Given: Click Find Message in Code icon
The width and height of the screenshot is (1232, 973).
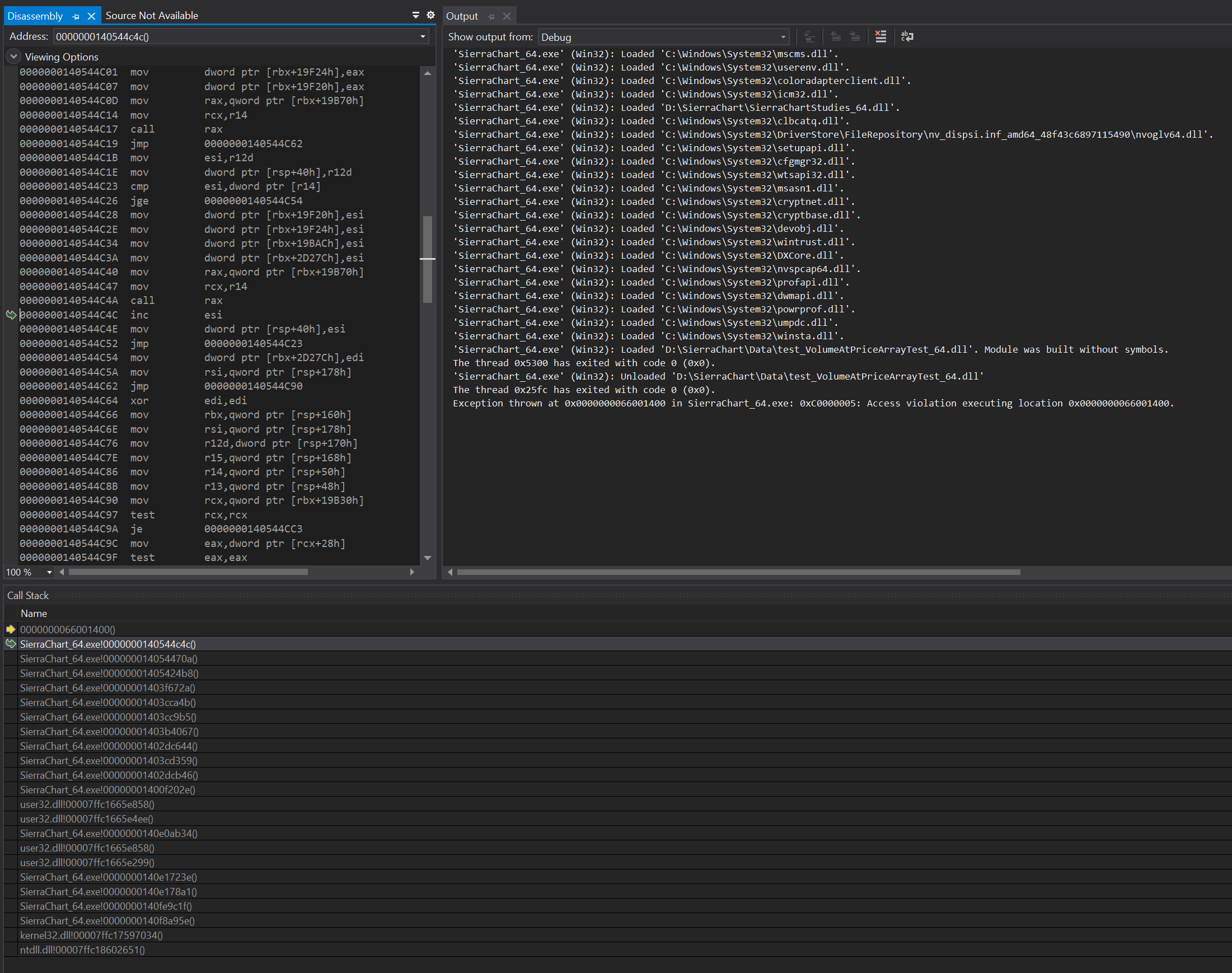Looking at the screenshot, I should click(809, 36).
